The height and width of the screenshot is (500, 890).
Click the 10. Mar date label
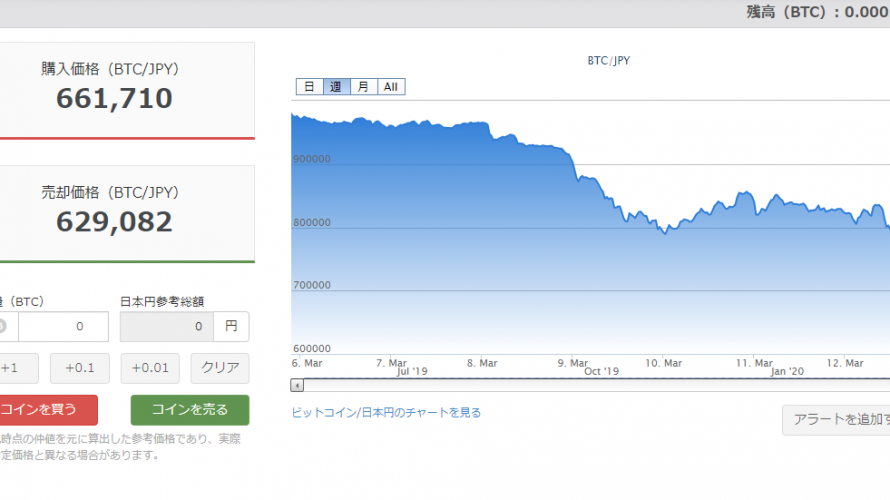pyautogui.click(x=664, y=363)
